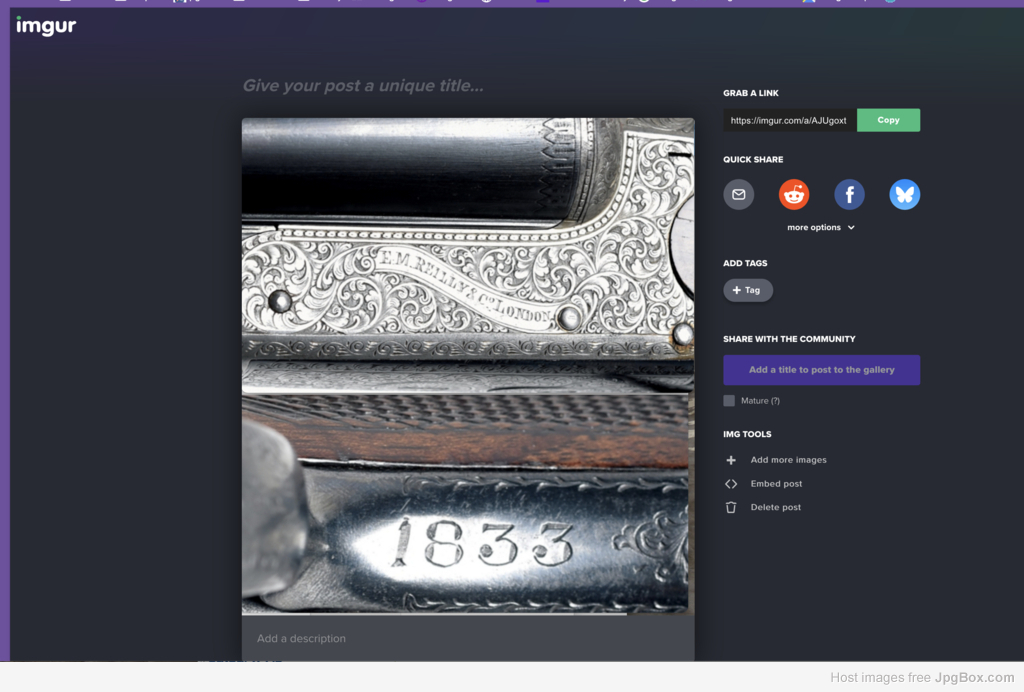The image size is (1024, 692).
Task: Share the post to Reddit
Action: click(x=794, y=195)
